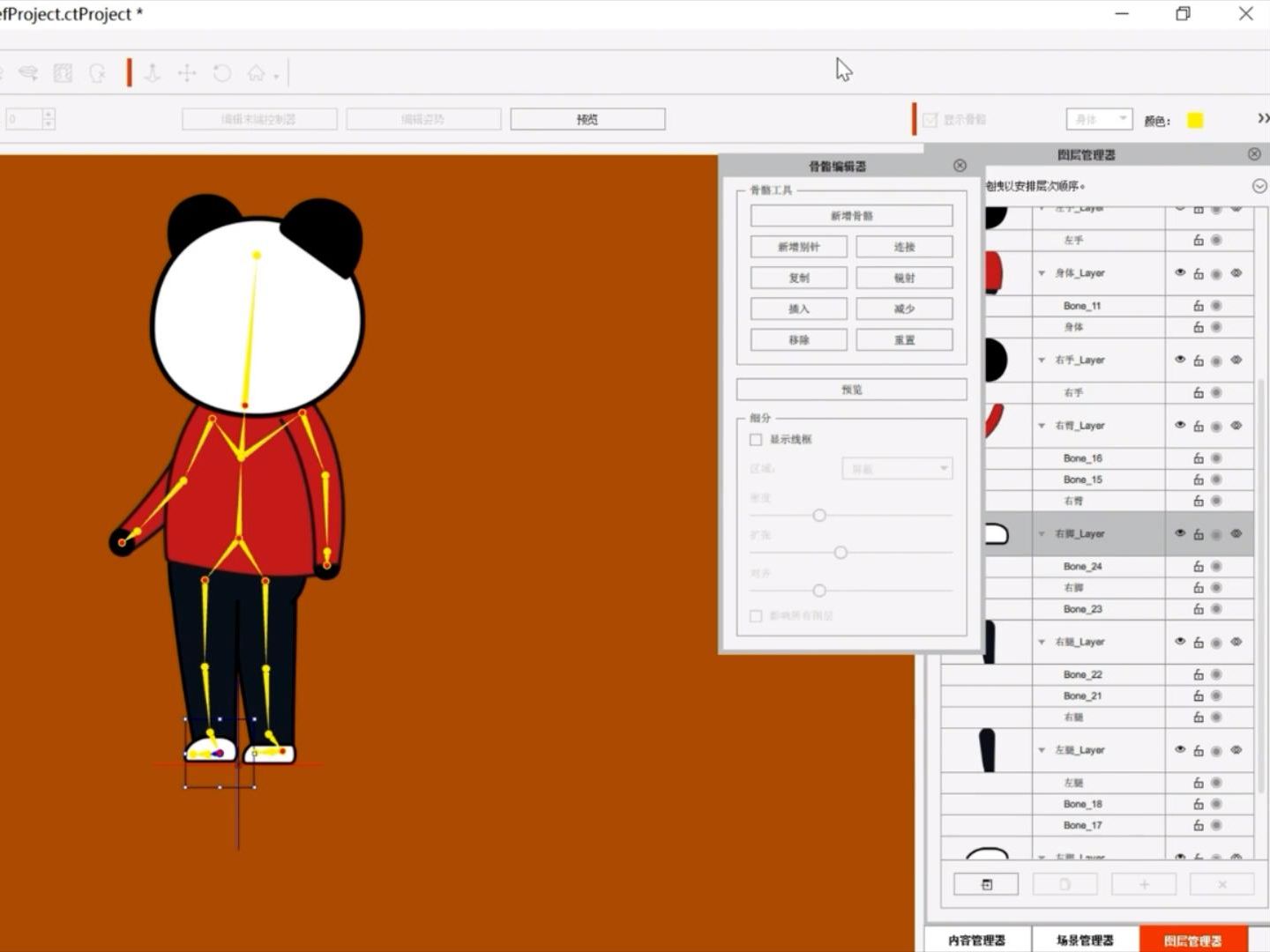The height and width of the screenshot is (952, 1270).
Task: Select the Move tool in the toolbar
Action: 186,74
